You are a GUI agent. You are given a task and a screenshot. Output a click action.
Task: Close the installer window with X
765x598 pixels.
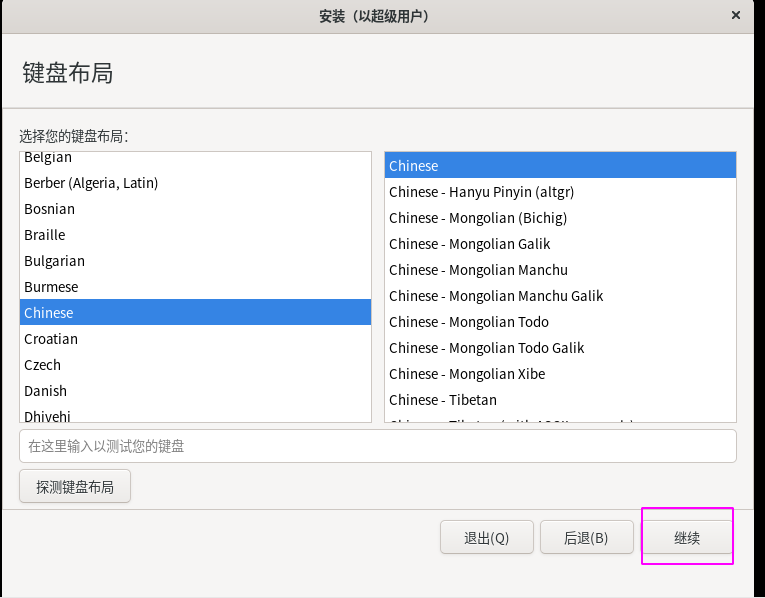[736, 16]
